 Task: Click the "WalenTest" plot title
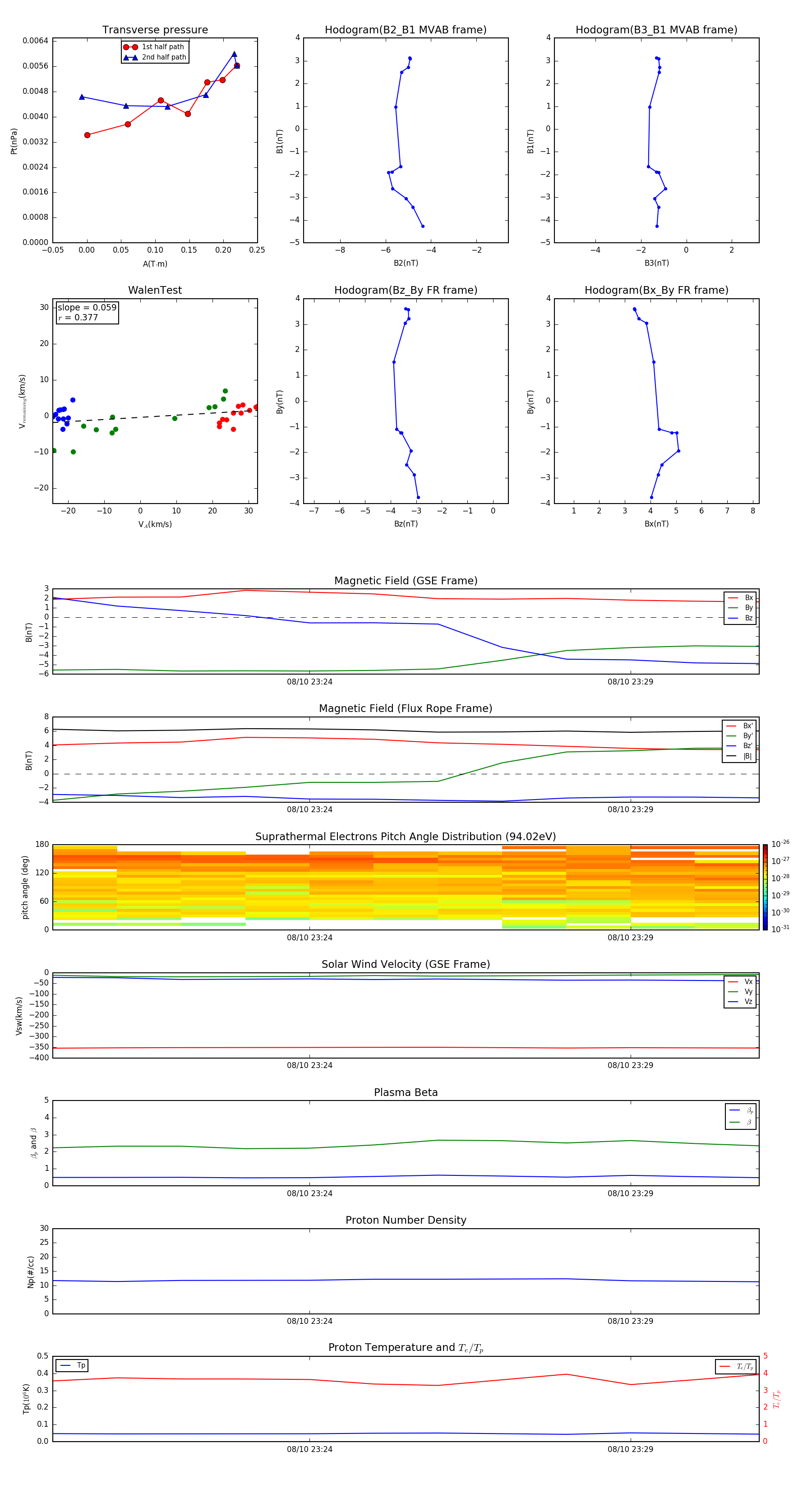[155, 290]
